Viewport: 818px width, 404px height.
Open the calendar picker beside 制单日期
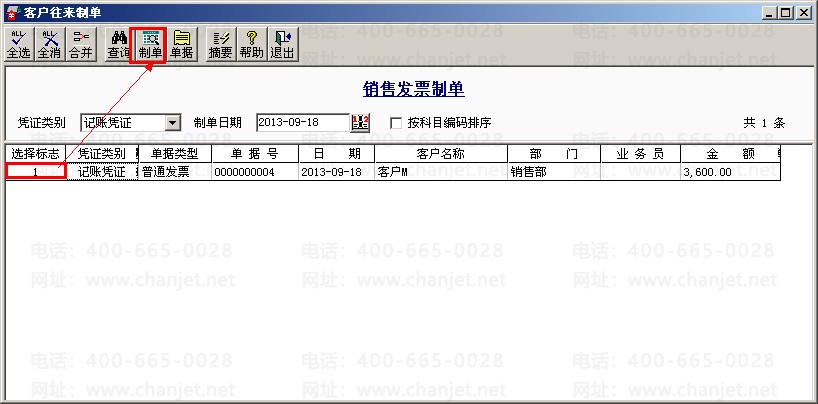[360, 123]
